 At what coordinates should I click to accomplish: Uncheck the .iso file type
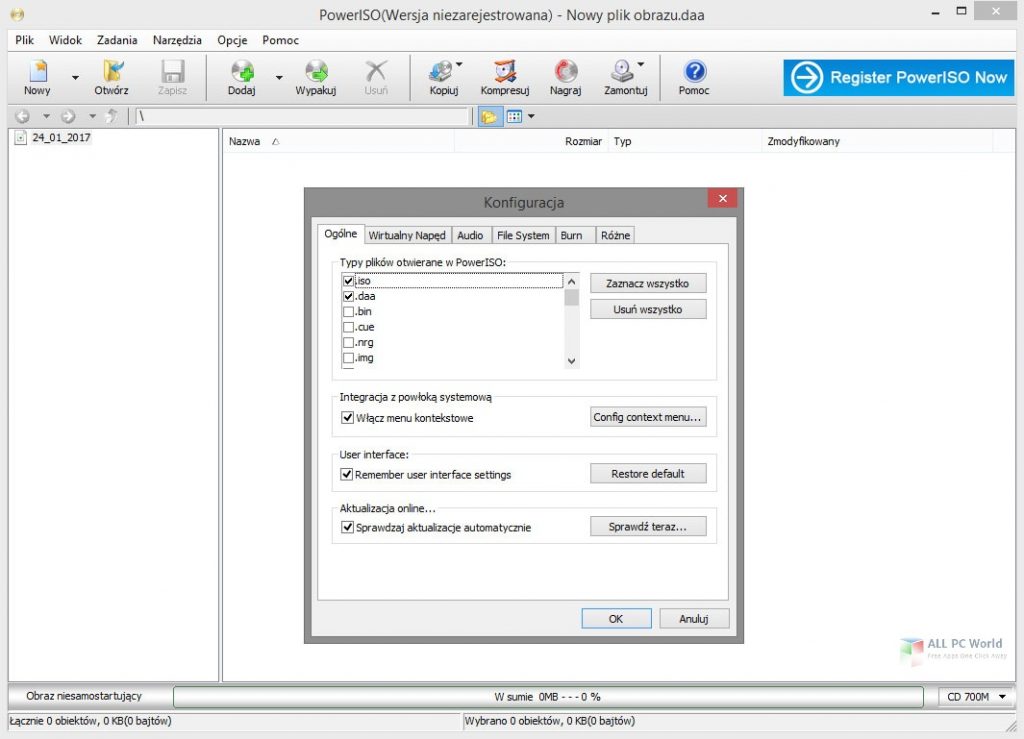tap(349, 281)
